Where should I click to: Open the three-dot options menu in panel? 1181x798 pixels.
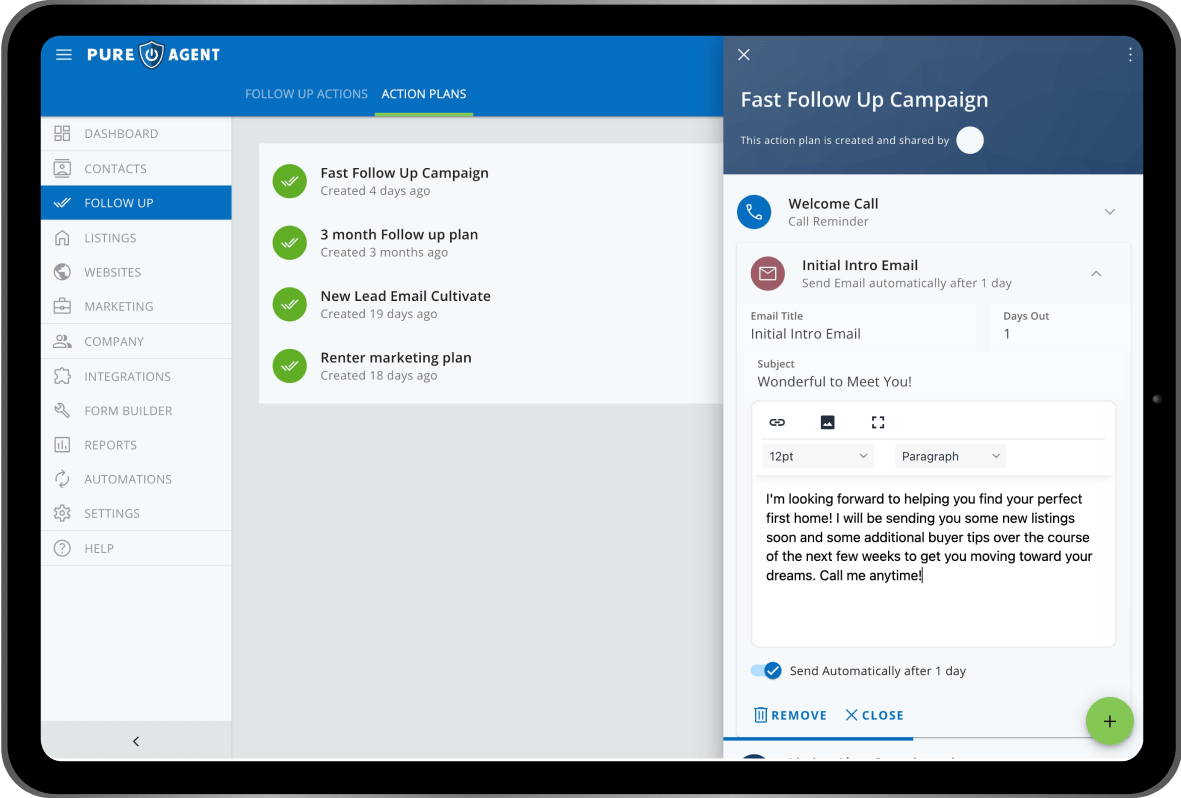click(x=1130, y=55)
